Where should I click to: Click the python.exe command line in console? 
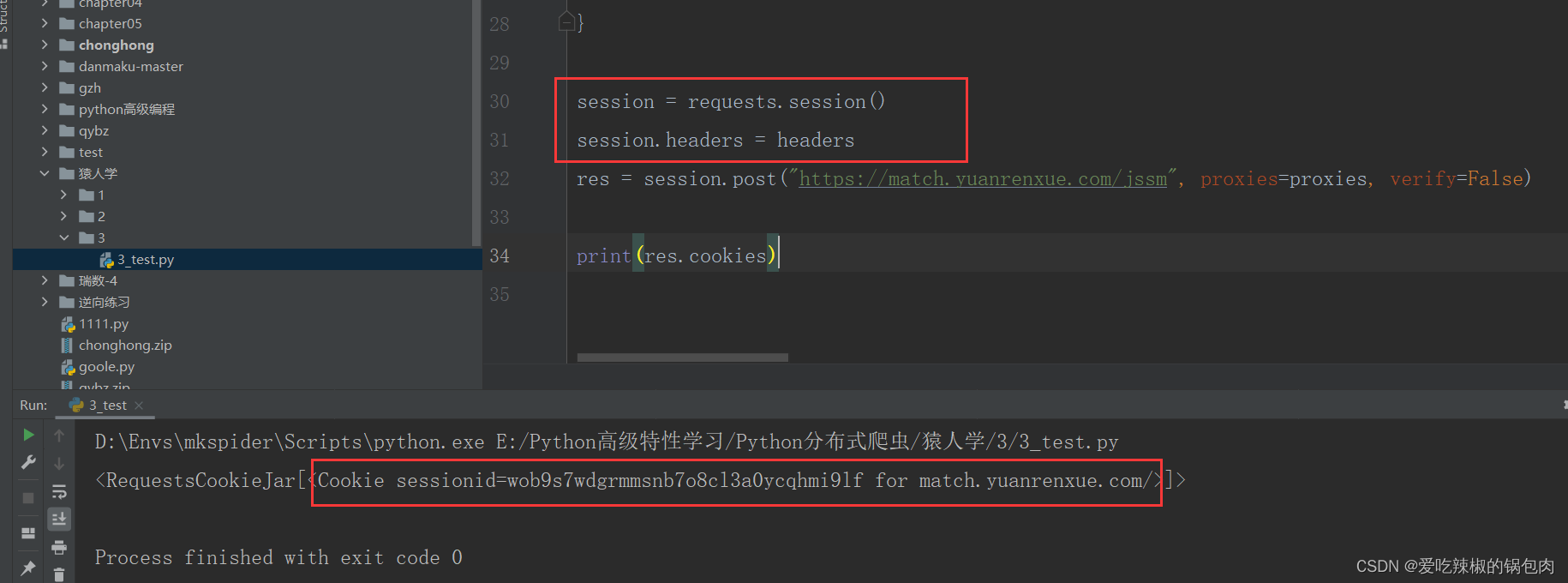point(607,442)
